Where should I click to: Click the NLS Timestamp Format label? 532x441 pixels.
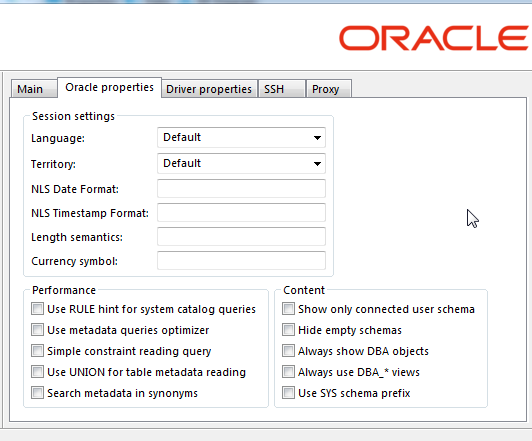click(x=90, y=213)
